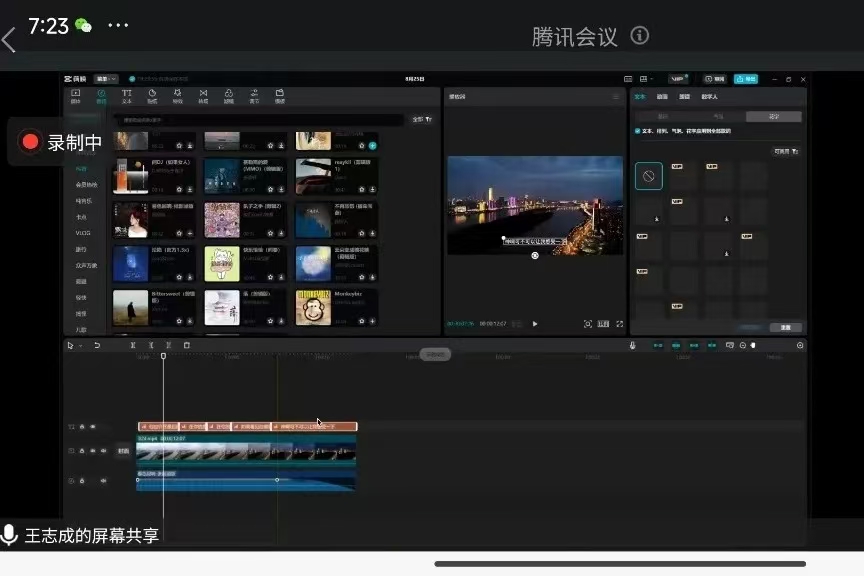
Task: Select the no-style (none) preset thumbnail
Action: 648,177
